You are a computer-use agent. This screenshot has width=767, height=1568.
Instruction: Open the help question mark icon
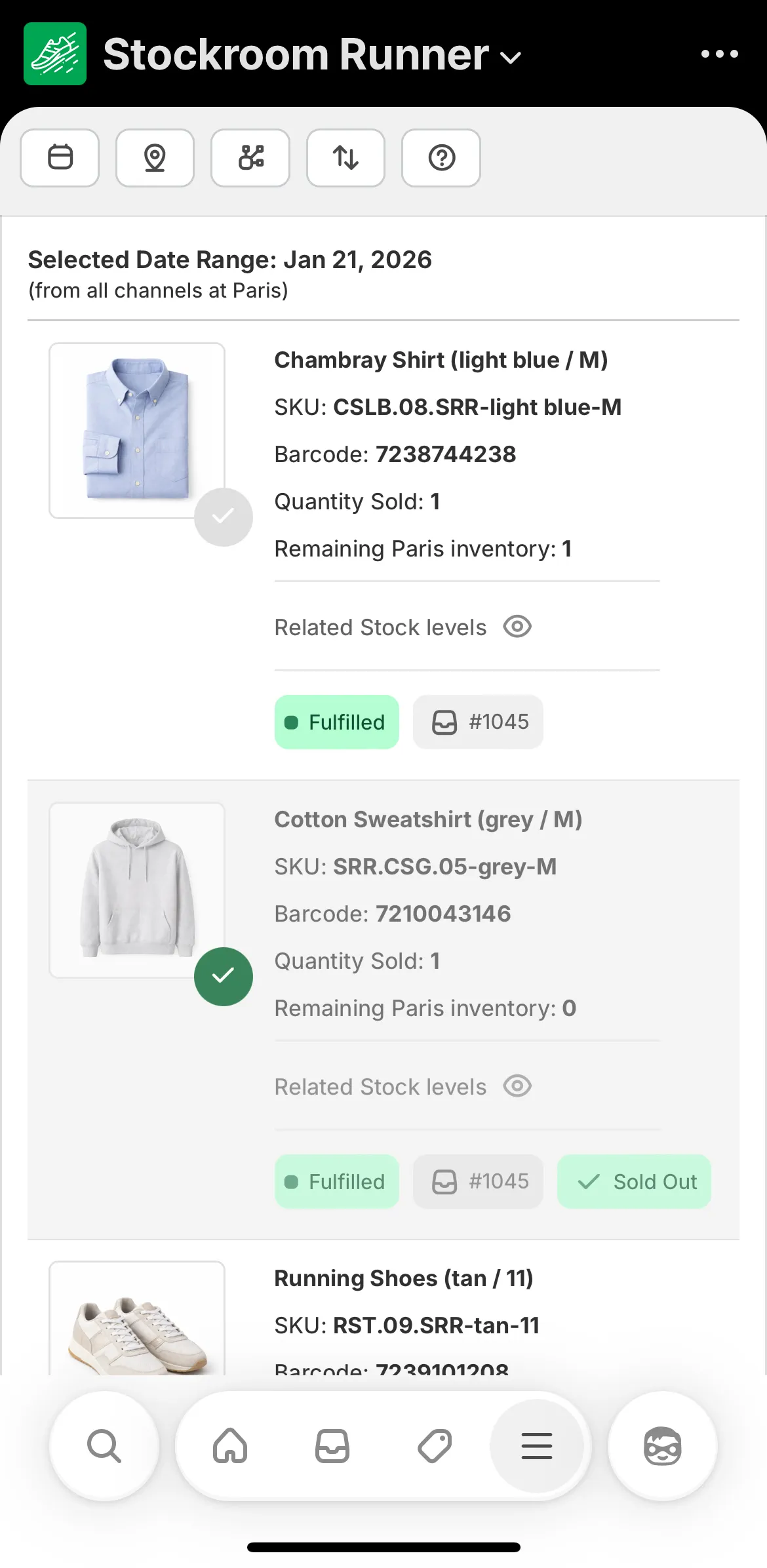click(x=441, y=158)
